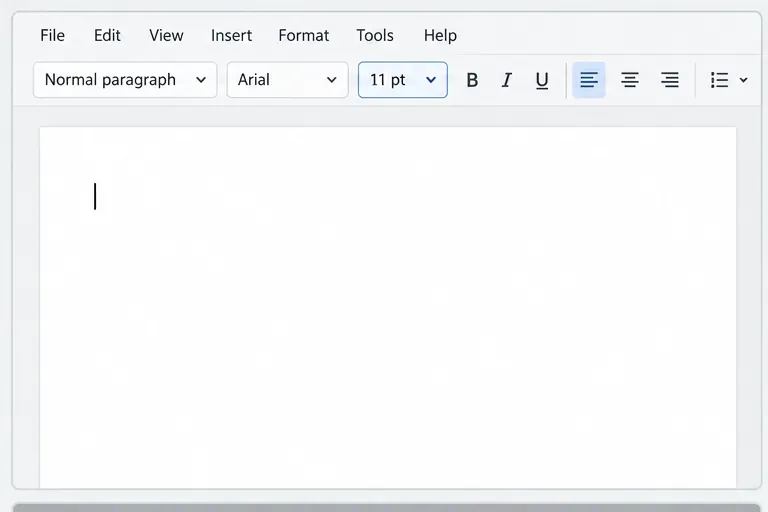Open the Insert menu
768x512 pixels.
[231, 35]
